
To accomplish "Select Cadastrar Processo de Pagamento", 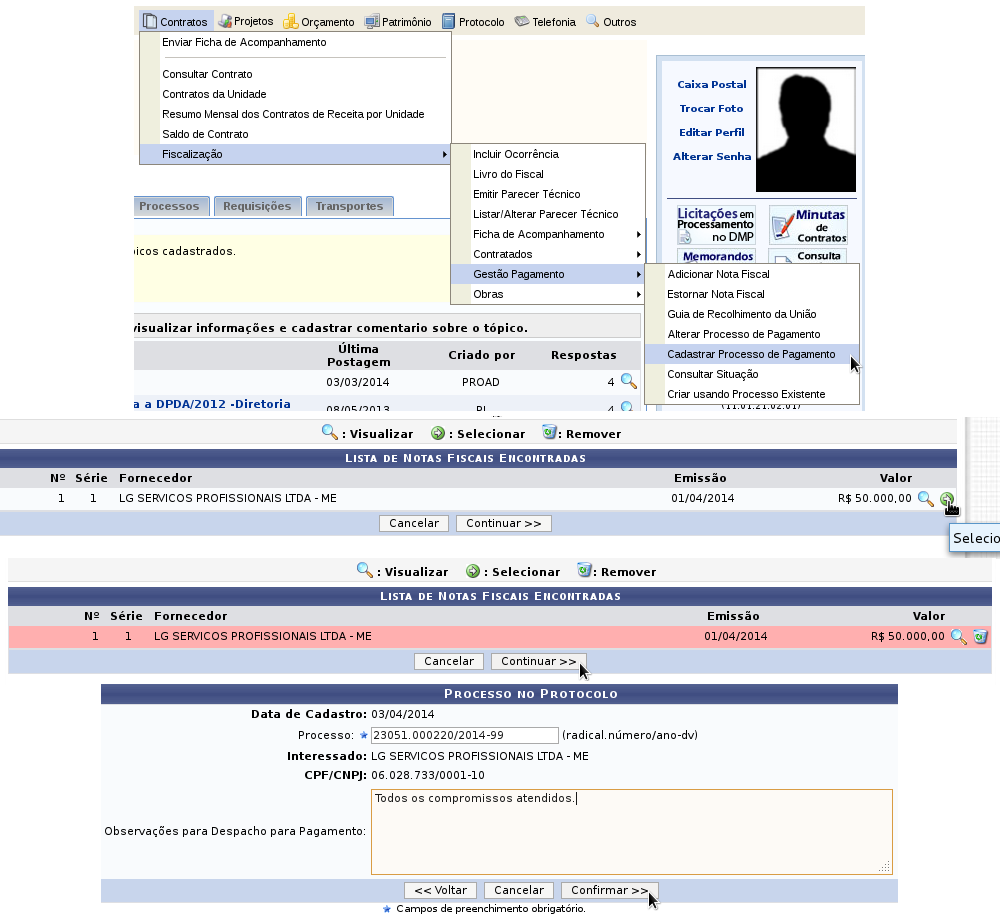I will pos(752,354).
